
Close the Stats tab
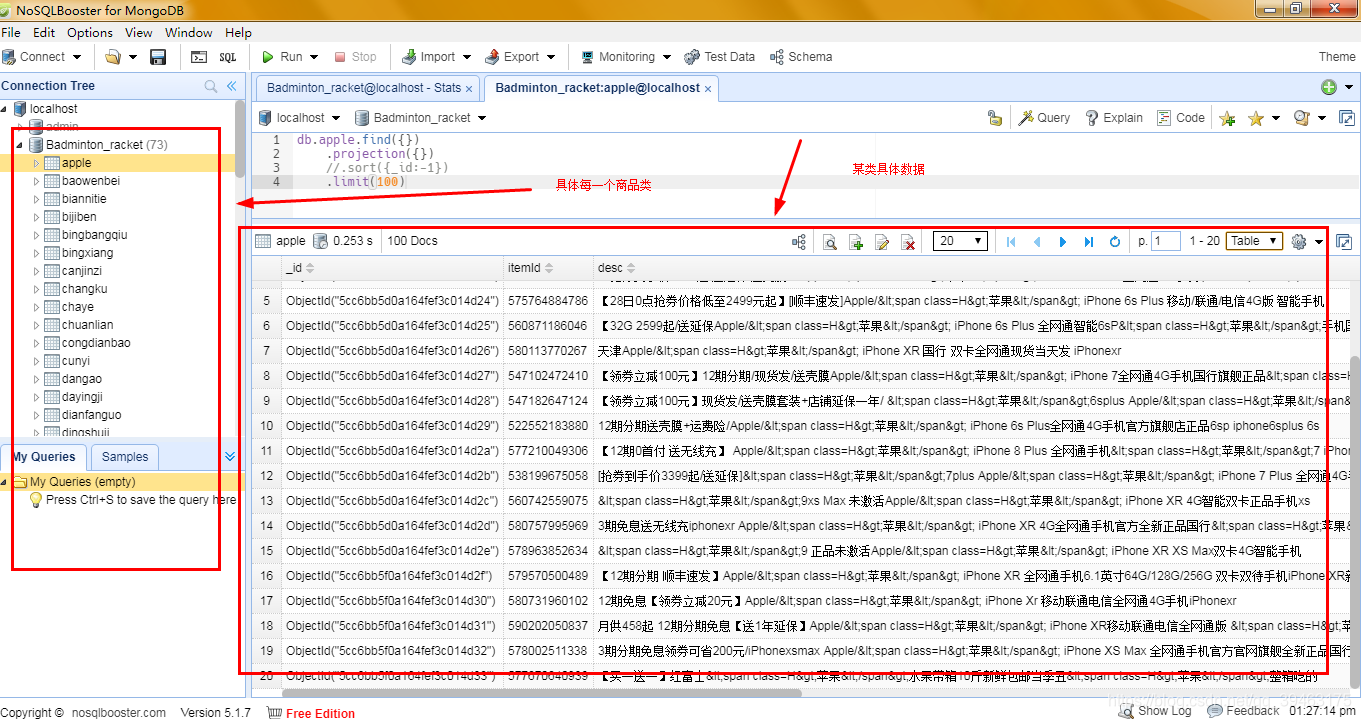click(470, 88)
